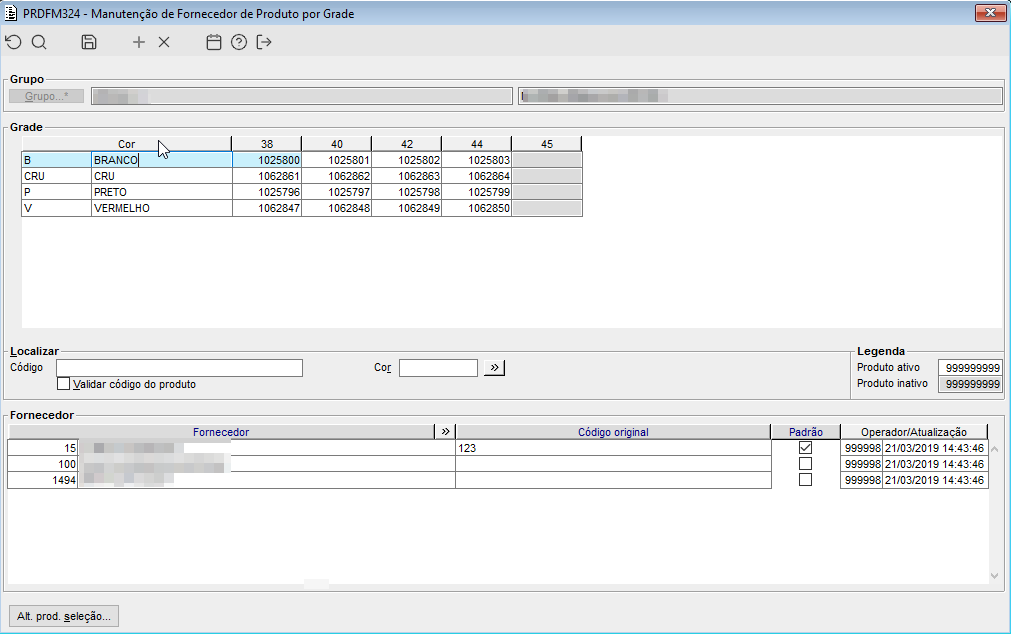Select the VERMELHO color cell
1011x634 pixels.
point(162,208)
